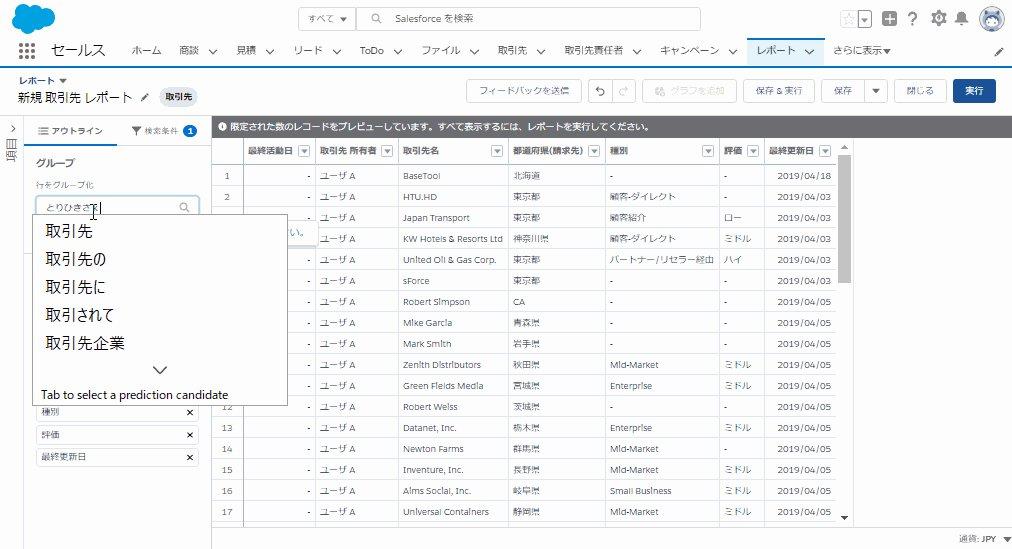Click the 取引先 report type badge
This screenshot has height=549, width=1012.
[179, 97]
